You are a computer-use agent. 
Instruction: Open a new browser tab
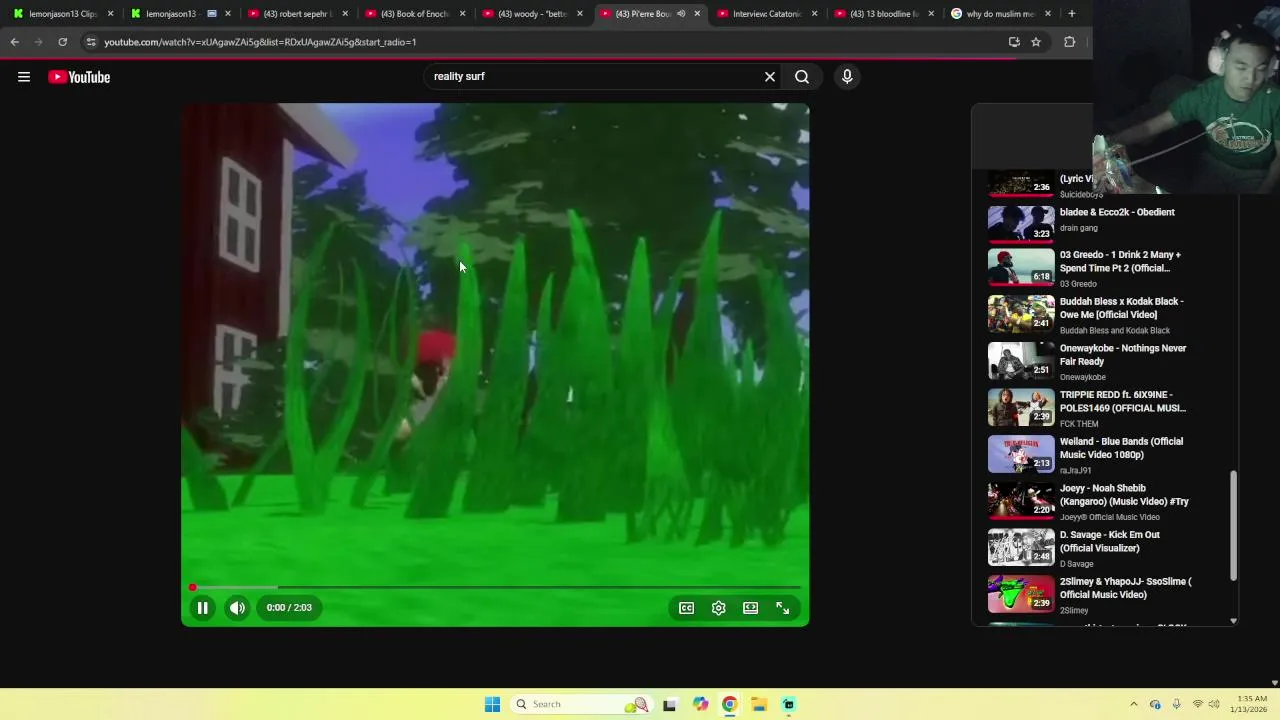[x=1071, y=14]
